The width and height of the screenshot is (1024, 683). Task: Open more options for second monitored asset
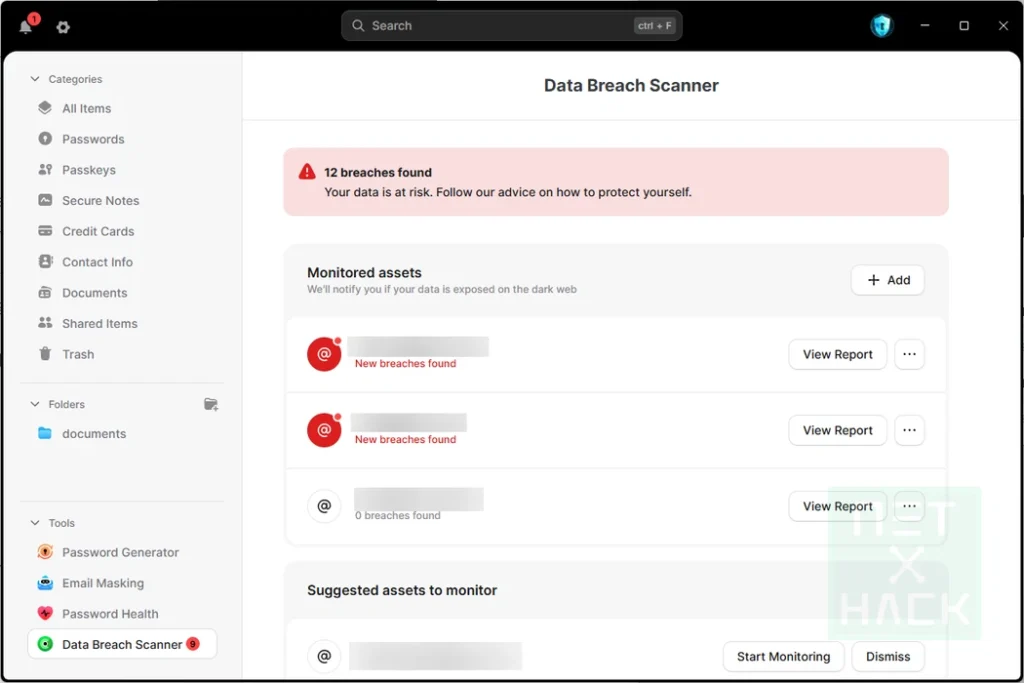(909, 430)
